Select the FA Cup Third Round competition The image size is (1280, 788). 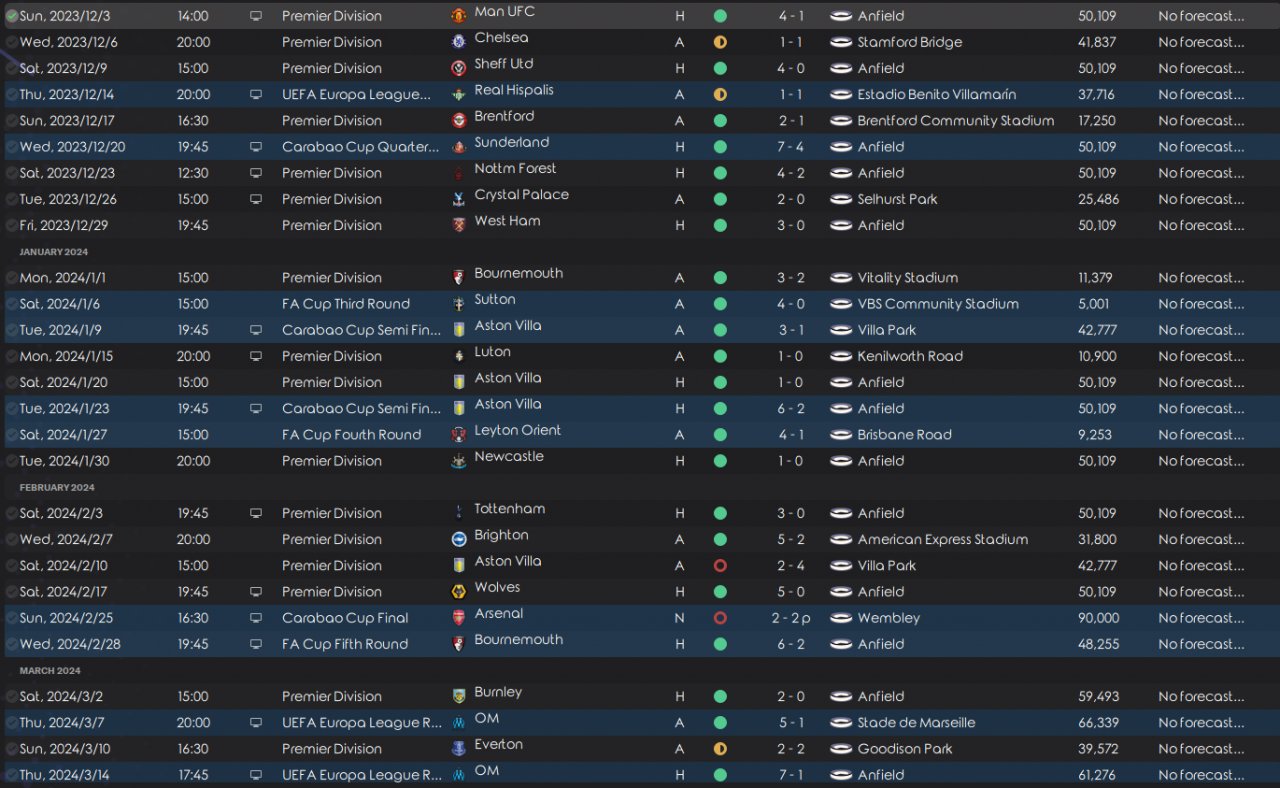[346, 304]
